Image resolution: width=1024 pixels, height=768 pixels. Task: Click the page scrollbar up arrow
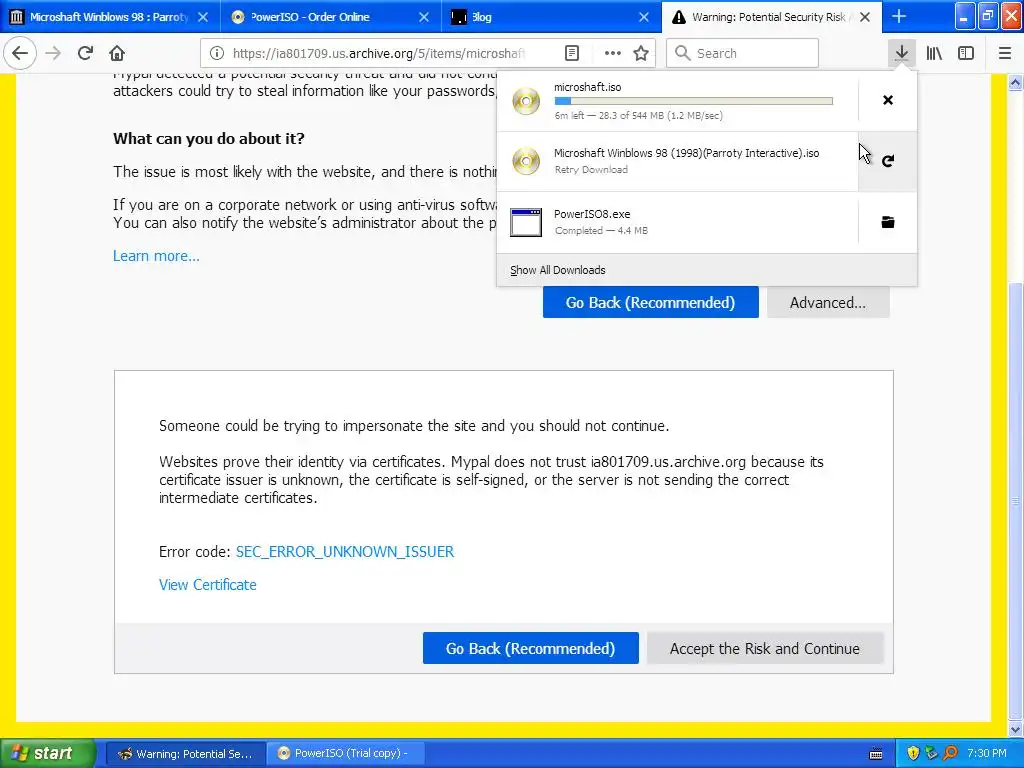click(x=1016, y=82)
